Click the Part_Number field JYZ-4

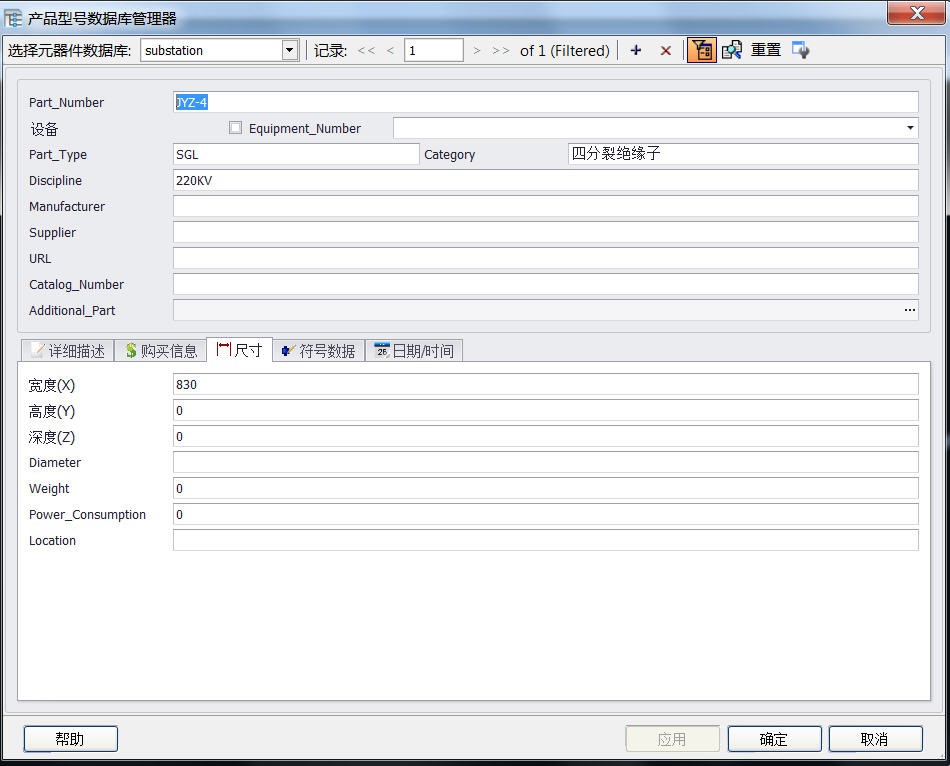click(x=545, y=102)
